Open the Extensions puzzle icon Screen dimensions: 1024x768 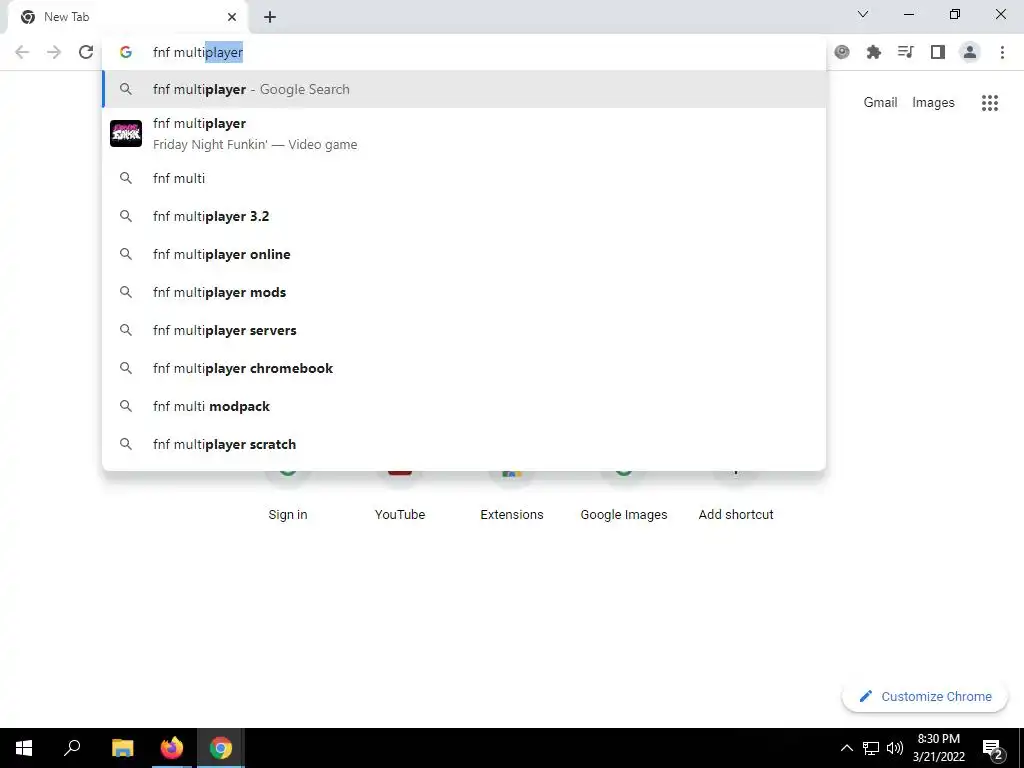pos(873,52)
